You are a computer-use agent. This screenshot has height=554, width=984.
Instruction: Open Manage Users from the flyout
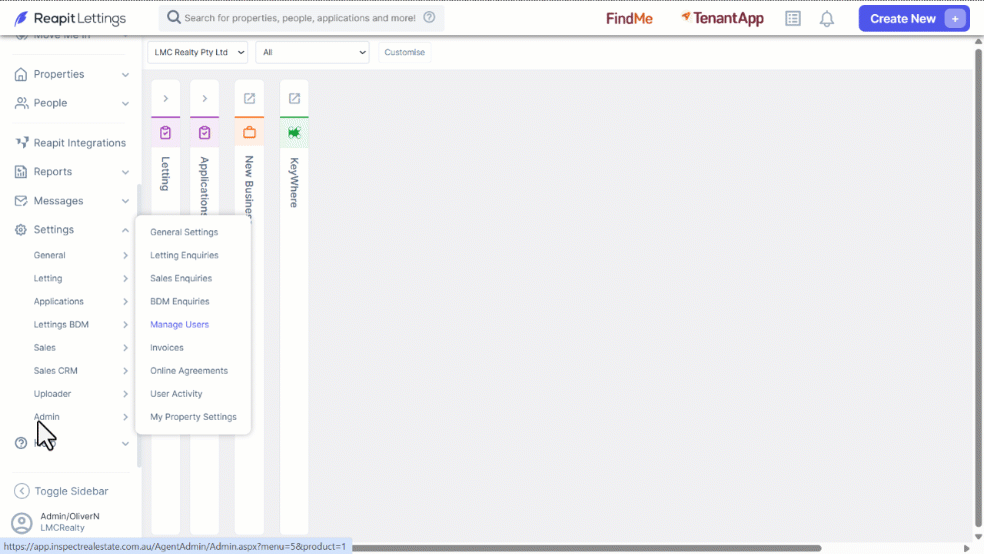coord(179,324)
